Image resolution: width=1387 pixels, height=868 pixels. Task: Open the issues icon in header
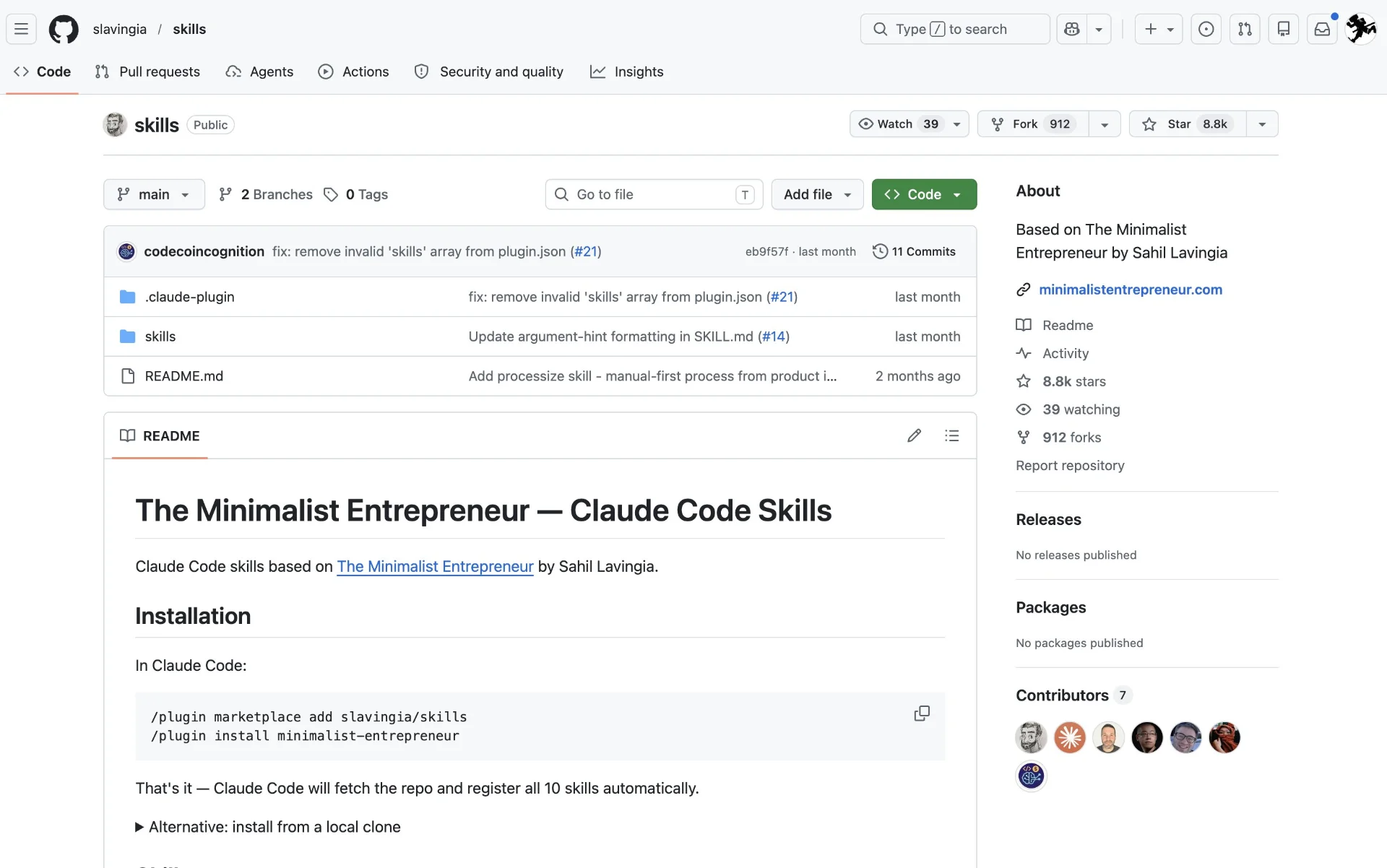[1206, 29]
